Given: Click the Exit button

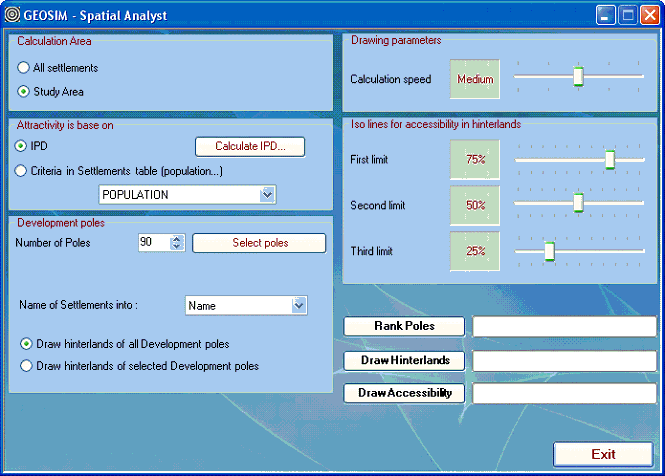Looking at the screenshot, I should 603,454.
